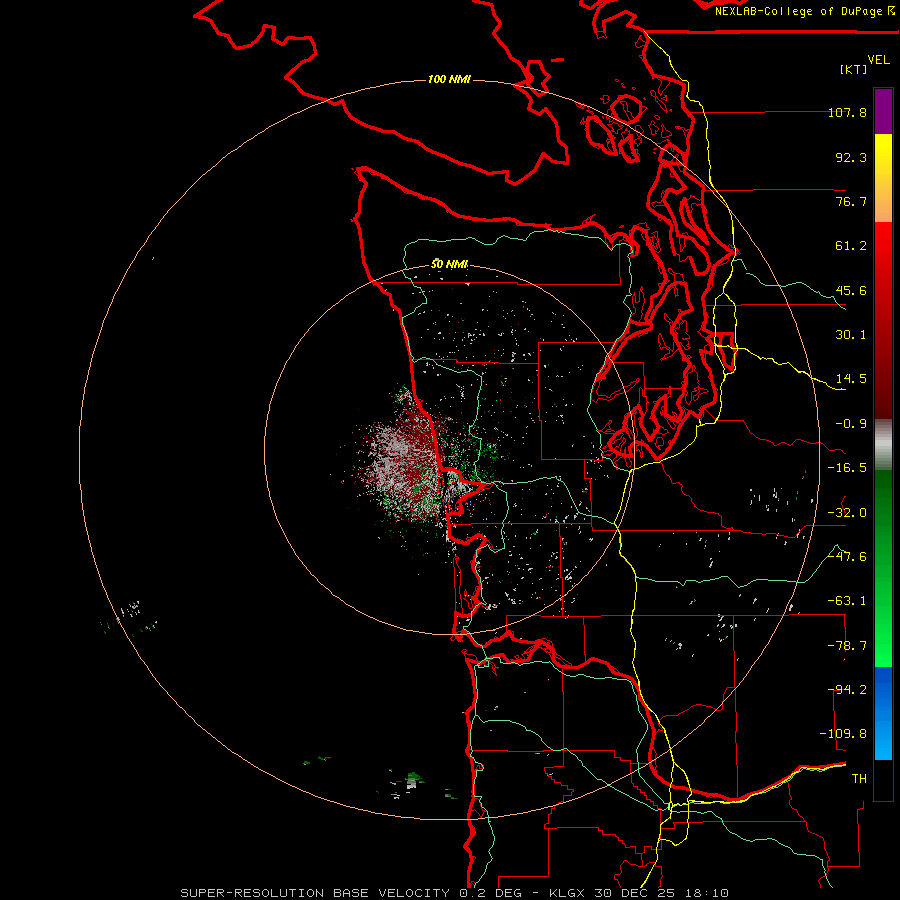This screenshot has width=900, height=900.
Task: Click the -0.9 velocity scale value
Action: [x=851, y=424]
